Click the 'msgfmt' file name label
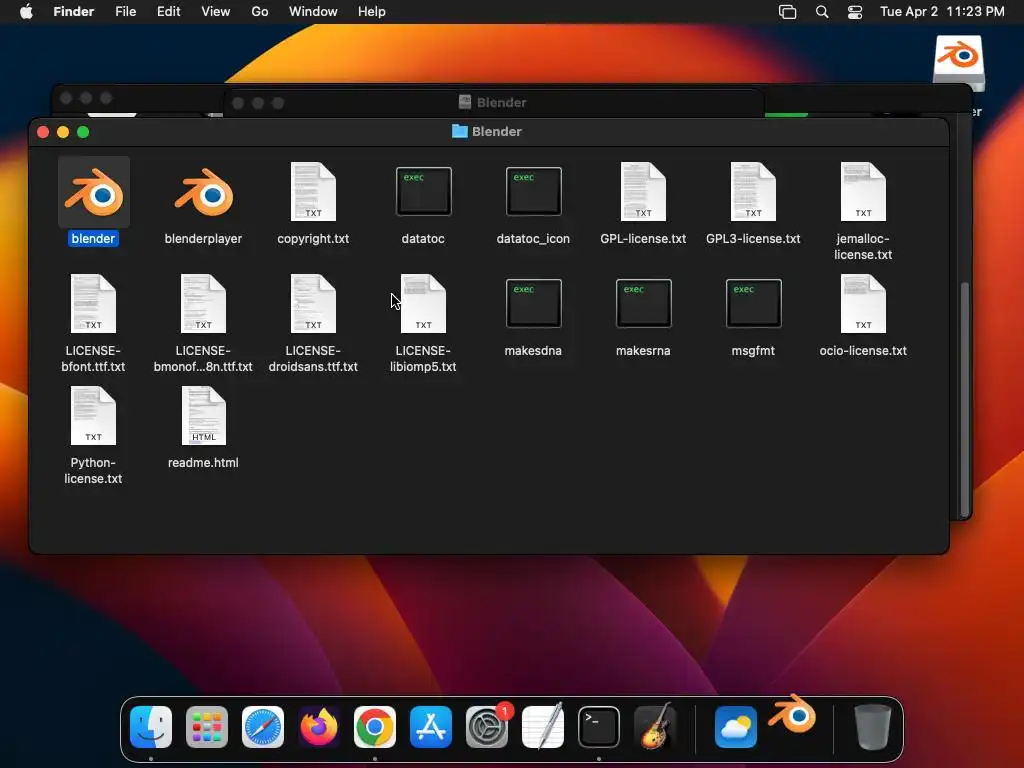 pyautogui.click(x=753, y=351)
